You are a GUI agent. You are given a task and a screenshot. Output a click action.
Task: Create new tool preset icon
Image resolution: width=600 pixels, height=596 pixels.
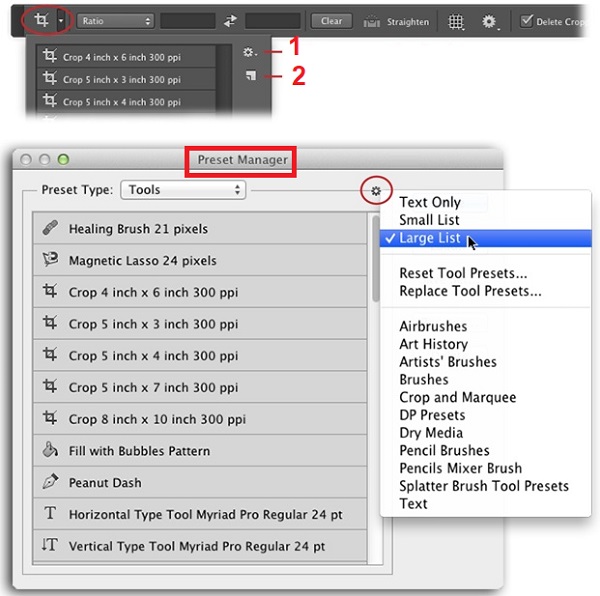(251, 75)
